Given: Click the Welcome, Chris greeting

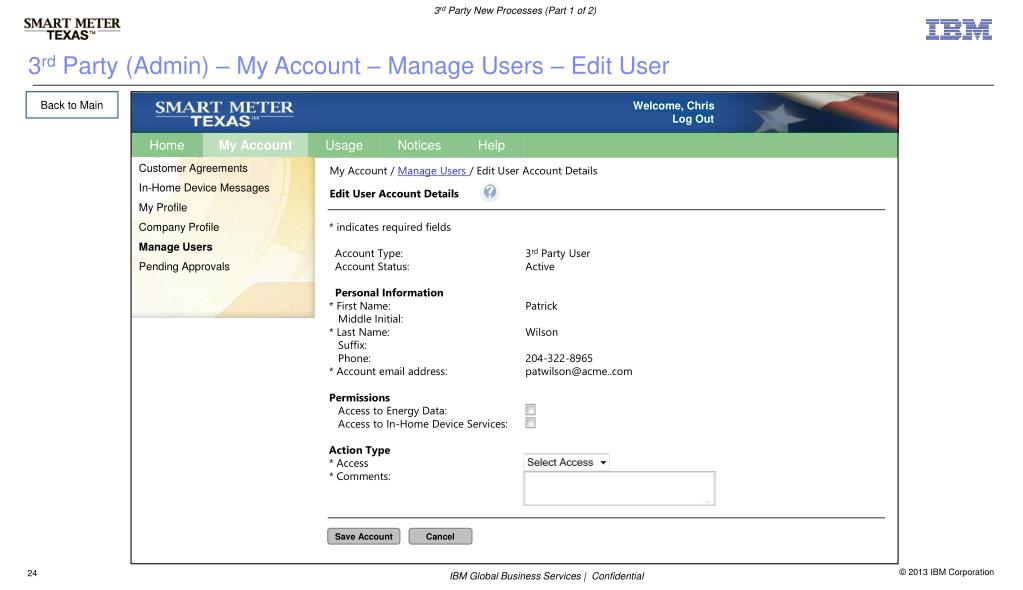Looking at the screenshot, I should (x=673, y=106).
